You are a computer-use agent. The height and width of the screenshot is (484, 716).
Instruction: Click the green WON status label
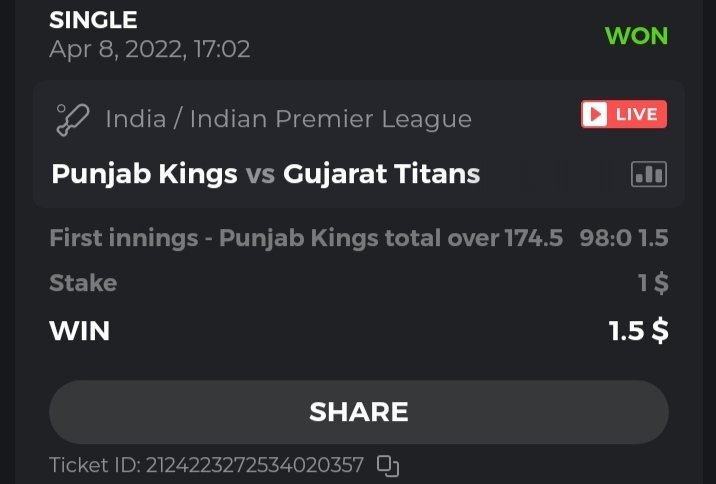click(636, 35)
